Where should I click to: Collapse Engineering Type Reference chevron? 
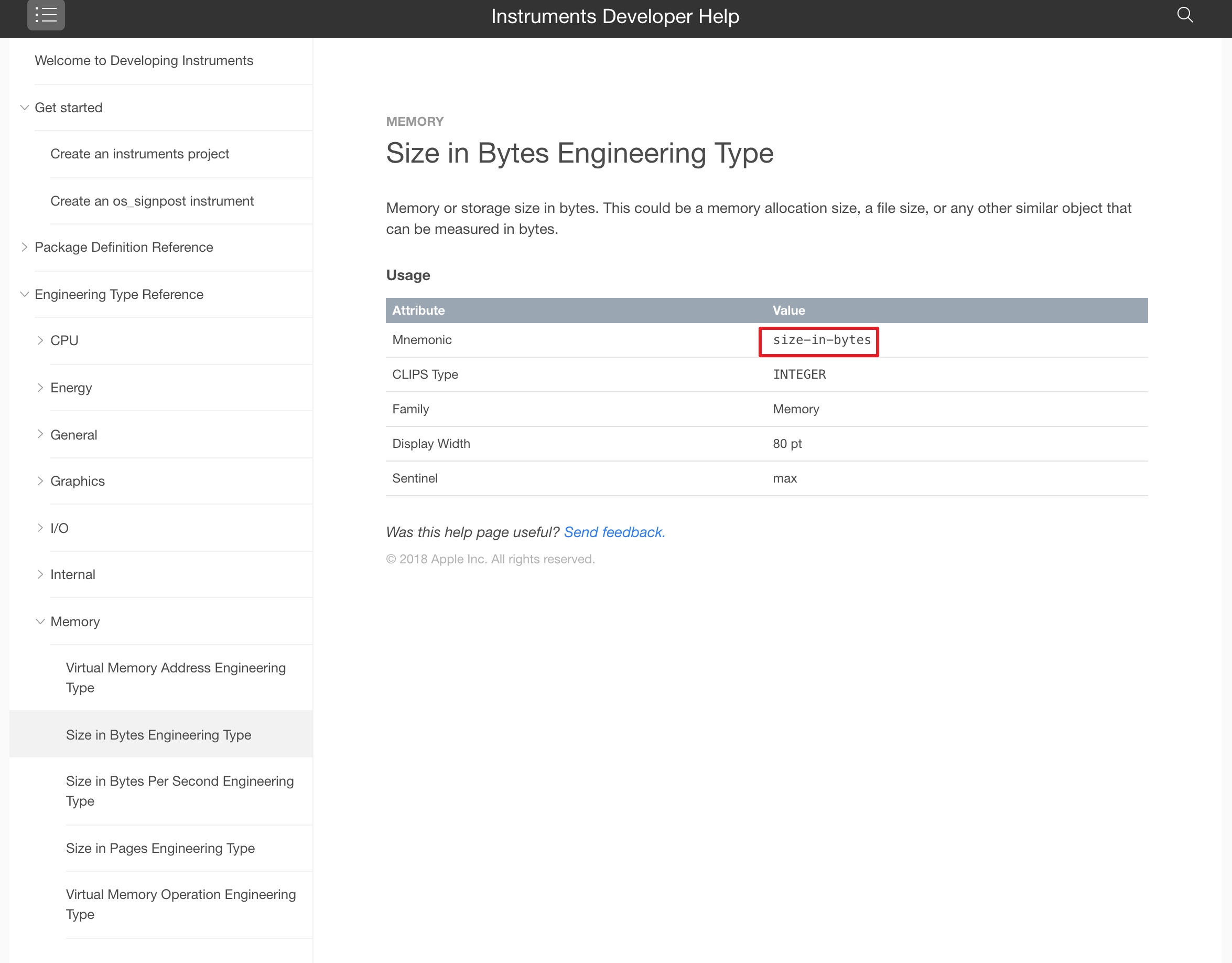point(24,294)
